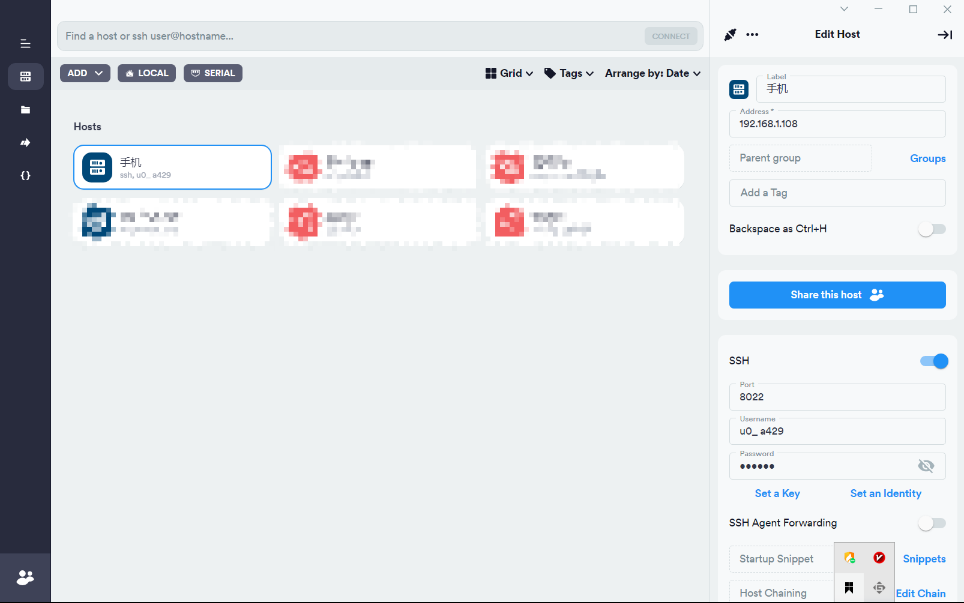The height and width of the screenshot is (603, 964).
Task: Disable the SSH toggle switch
Action: (x=933, y=361)
